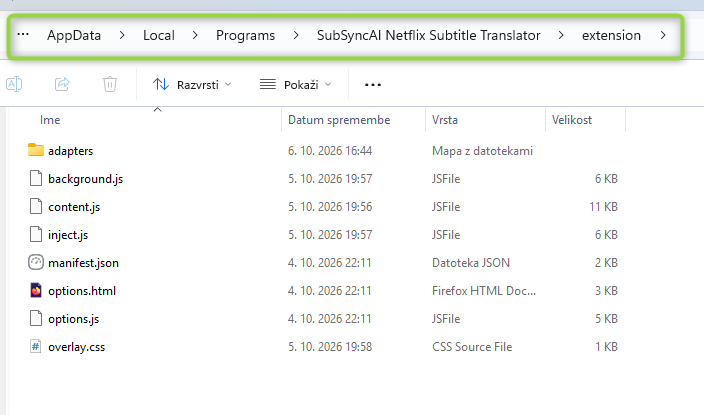Click the 5 KB size cell
Screen dimensions: 704x415
click(x=606, y=319)
